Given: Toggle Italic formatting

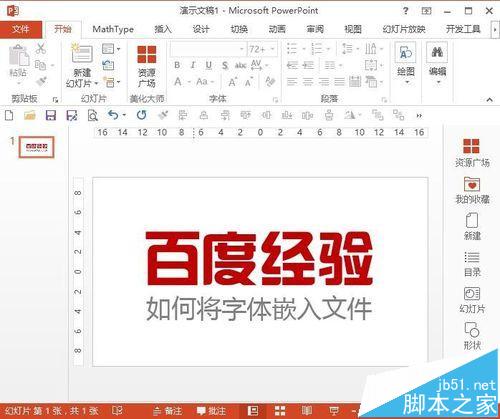Looking at the screenshot, I should click(x=193, y=65).
